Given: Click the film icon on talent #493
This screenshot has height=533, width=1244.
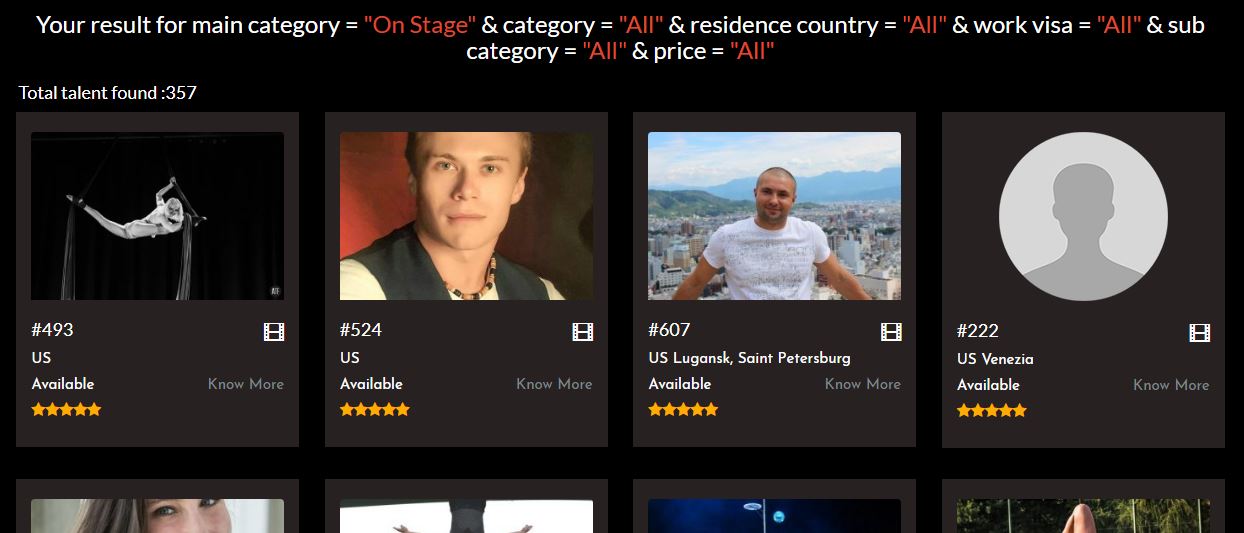Looking at the screenshot, I should [273, 332].
